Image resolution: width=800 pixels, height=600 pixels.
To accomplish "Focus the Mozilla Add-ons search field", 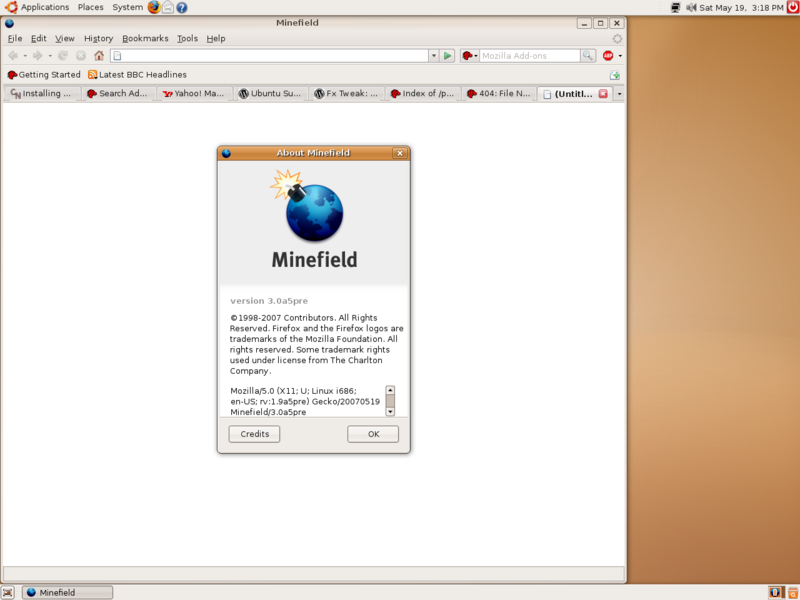I will (x=530, y=56).
